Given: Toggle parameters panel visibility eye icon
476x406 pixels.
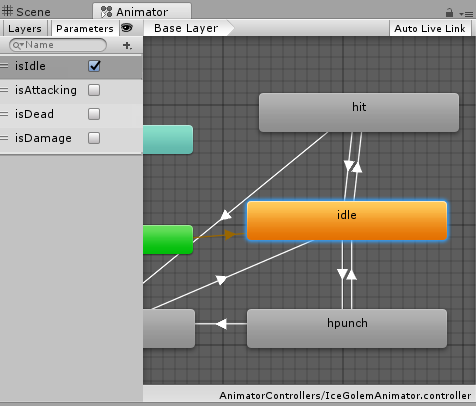Looking at the screenshot, I should (127, 28).
